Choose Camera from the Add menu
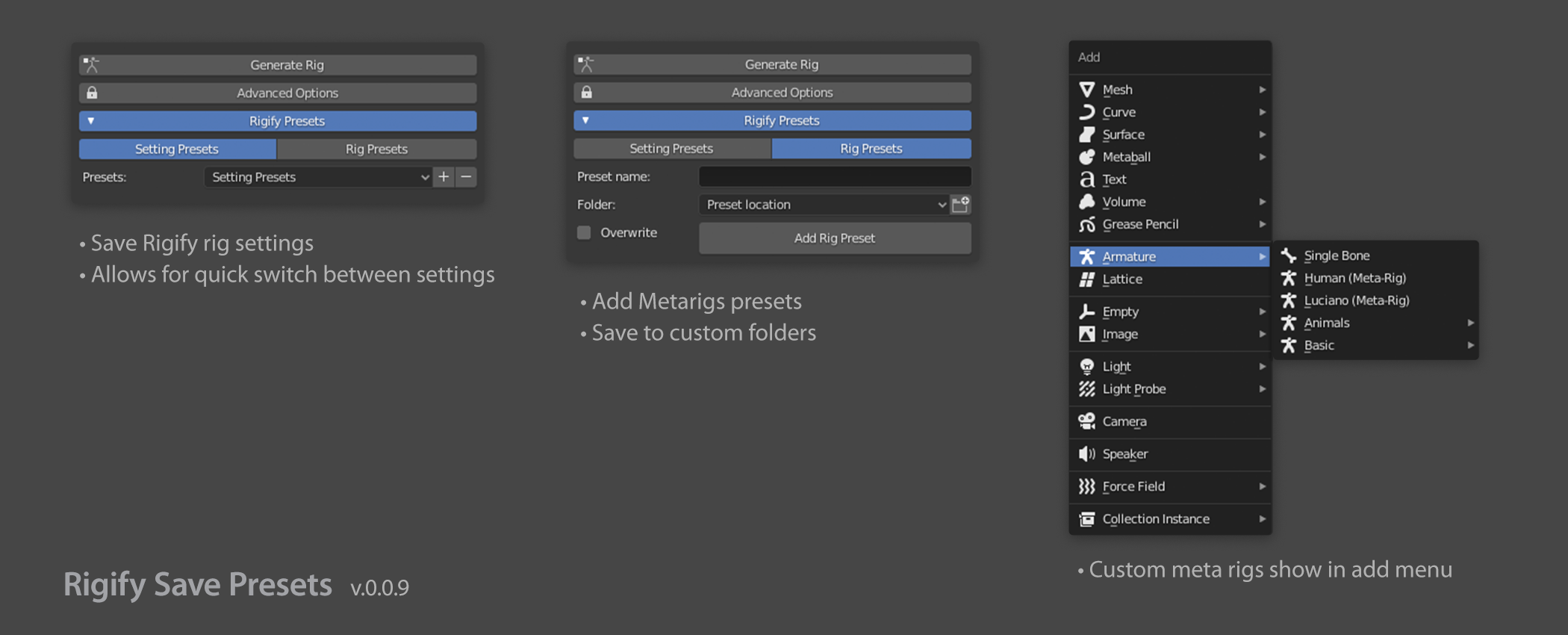Screen dimensions: 1568x635 [x=1170, y=421]
